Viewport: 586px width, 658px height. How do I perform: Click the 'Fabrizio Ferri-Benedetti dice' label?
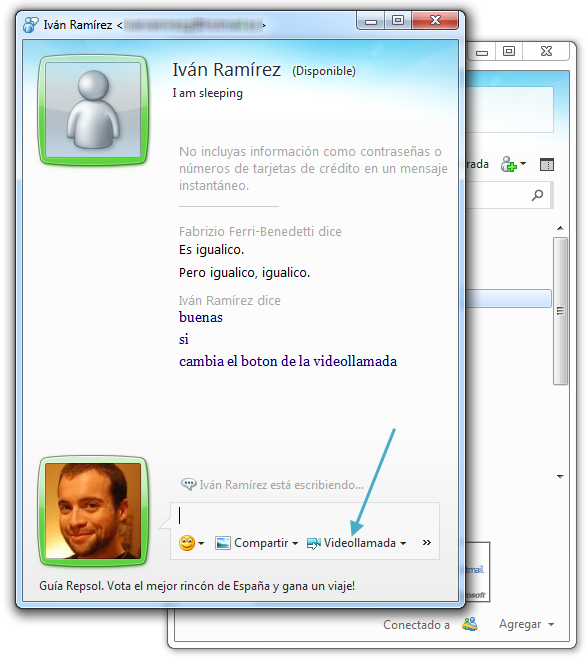click(x=260, y=231)
